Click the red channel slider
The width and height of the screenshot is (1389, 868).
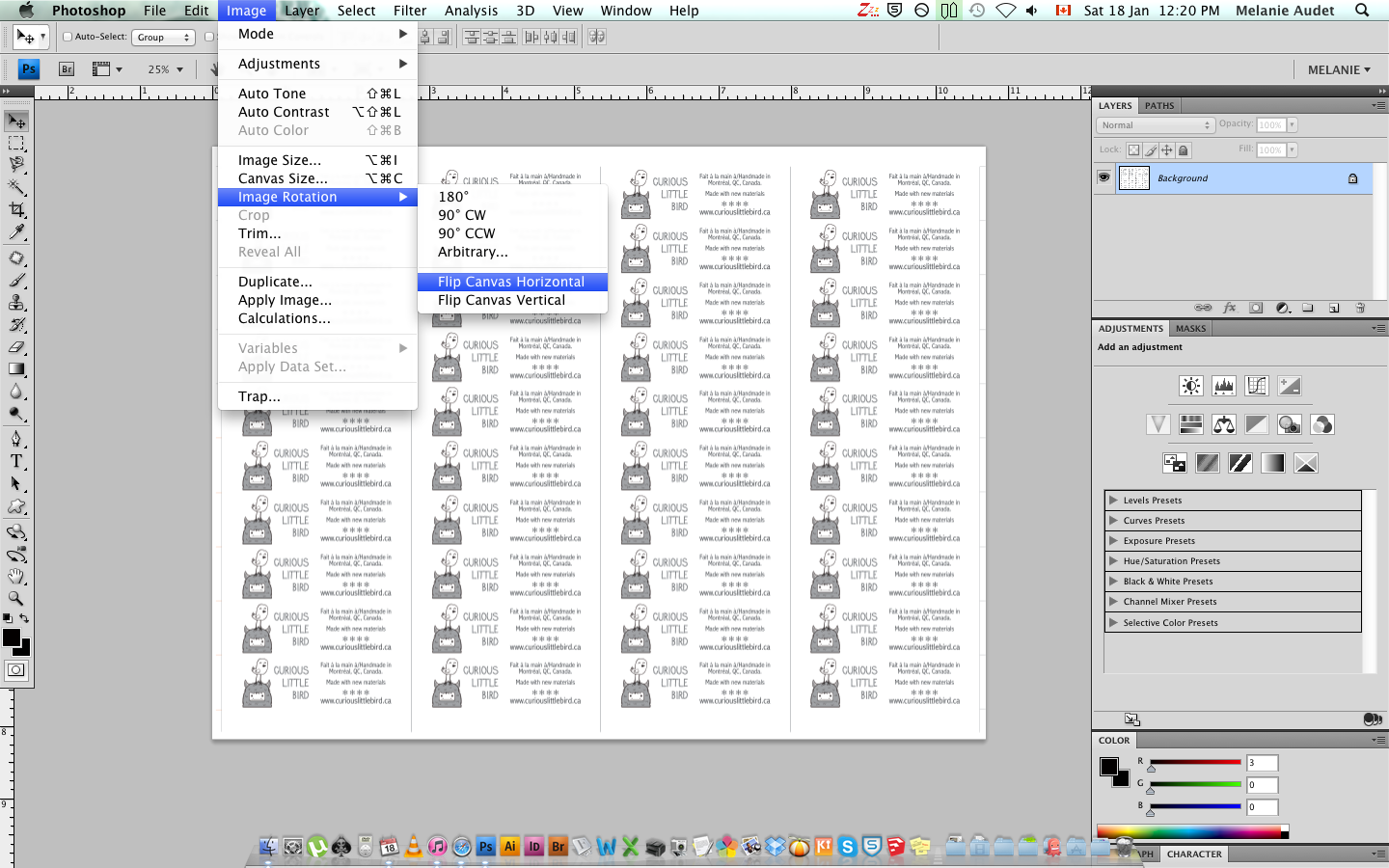point(1194,762)
